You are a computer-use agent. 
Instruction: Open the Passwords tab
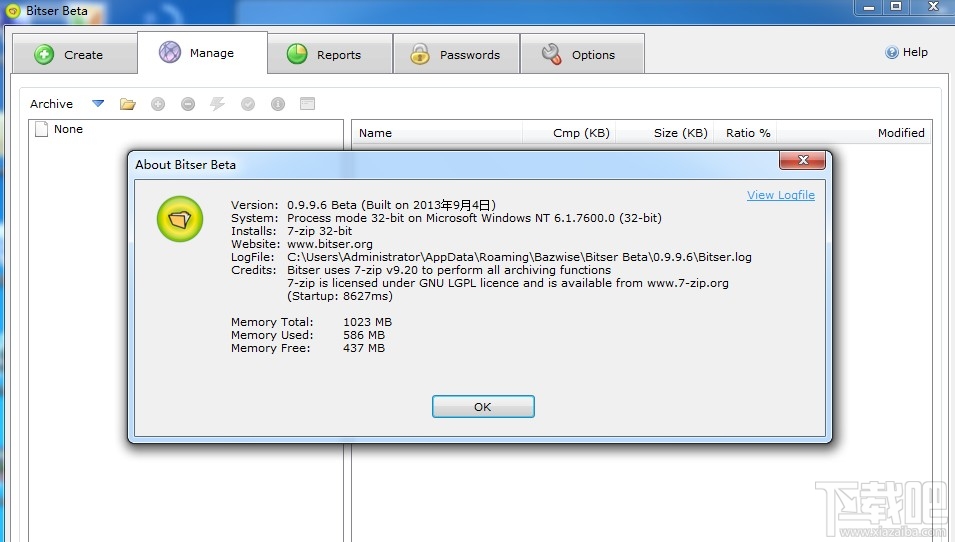[456, 55]
